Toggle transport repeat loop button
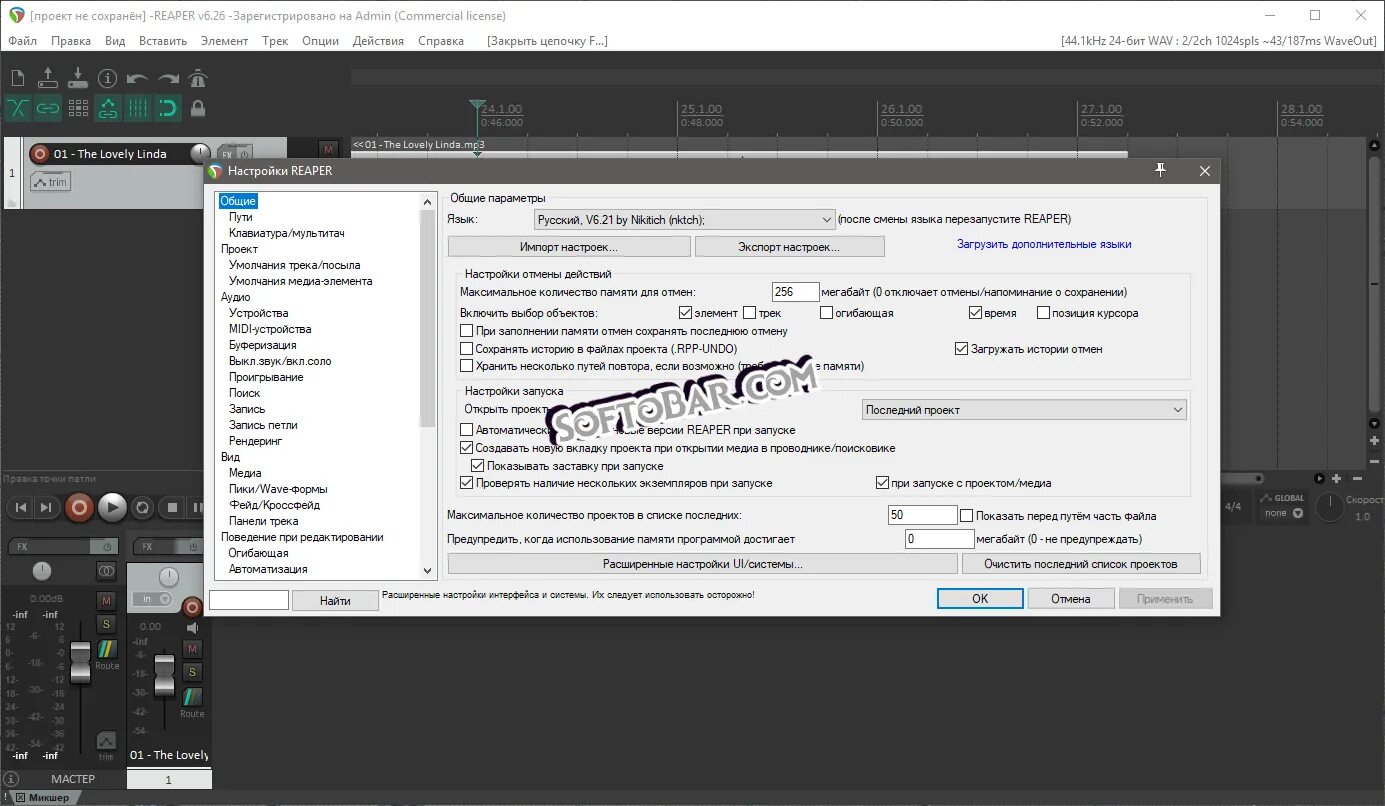The height and width of the screenshot is (806, 1385). coord(143,508)
